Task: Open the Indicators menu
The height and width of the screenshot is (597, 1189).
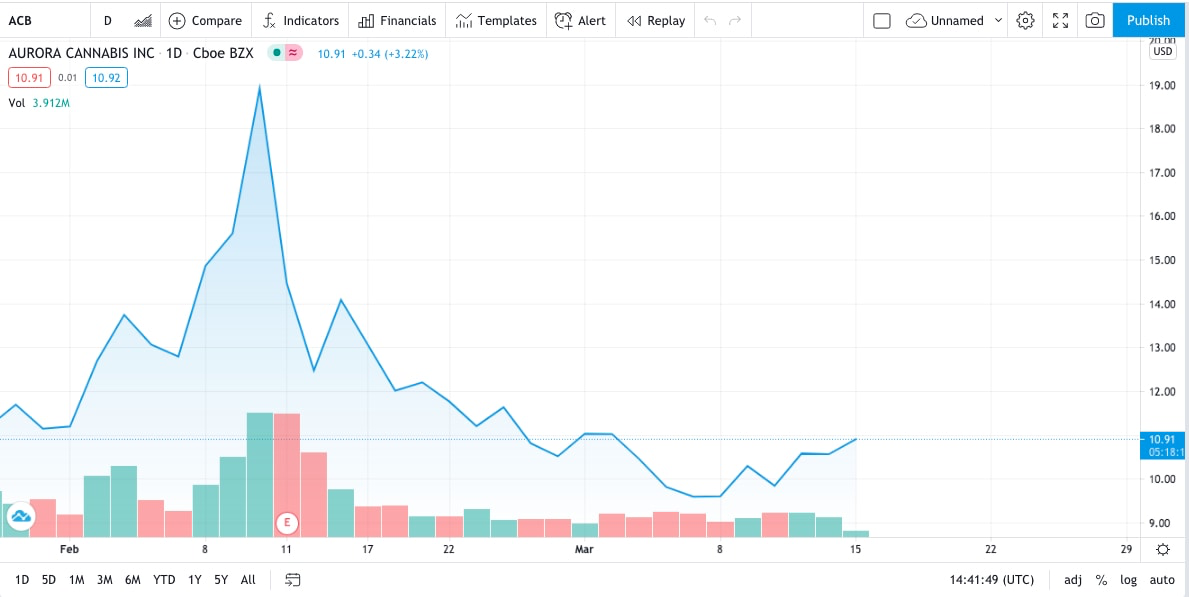Action: 300,20
